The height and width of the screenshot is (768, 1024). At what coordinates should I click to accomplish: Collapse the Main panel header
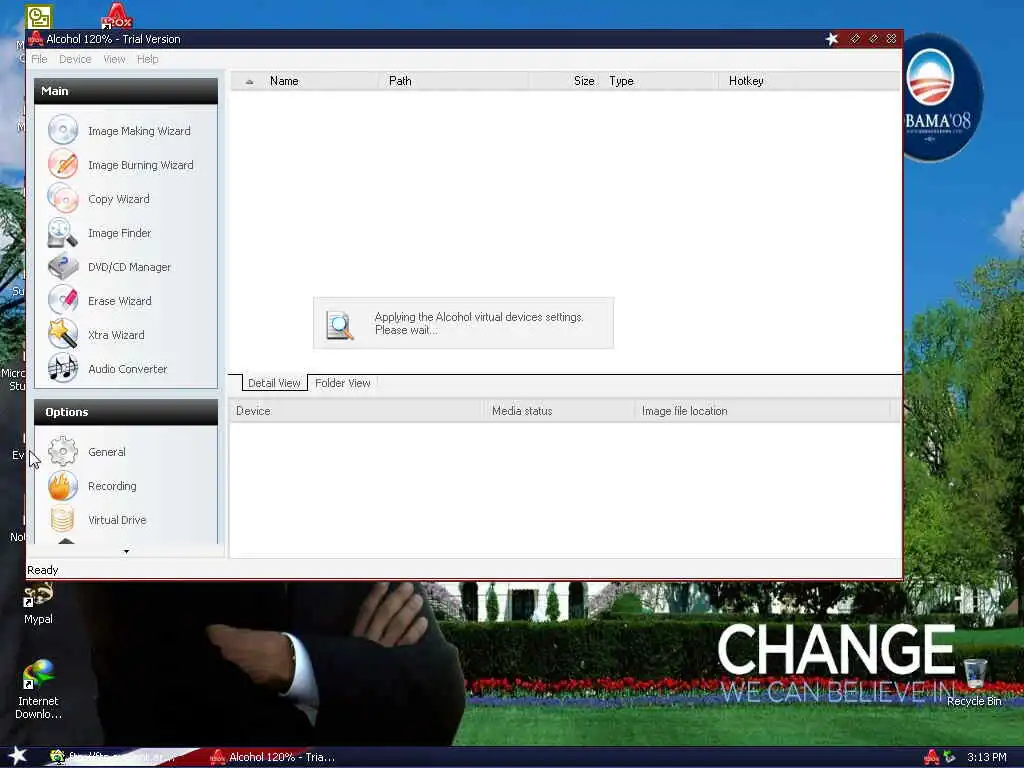pyautogui.click(x=126, y=91)
